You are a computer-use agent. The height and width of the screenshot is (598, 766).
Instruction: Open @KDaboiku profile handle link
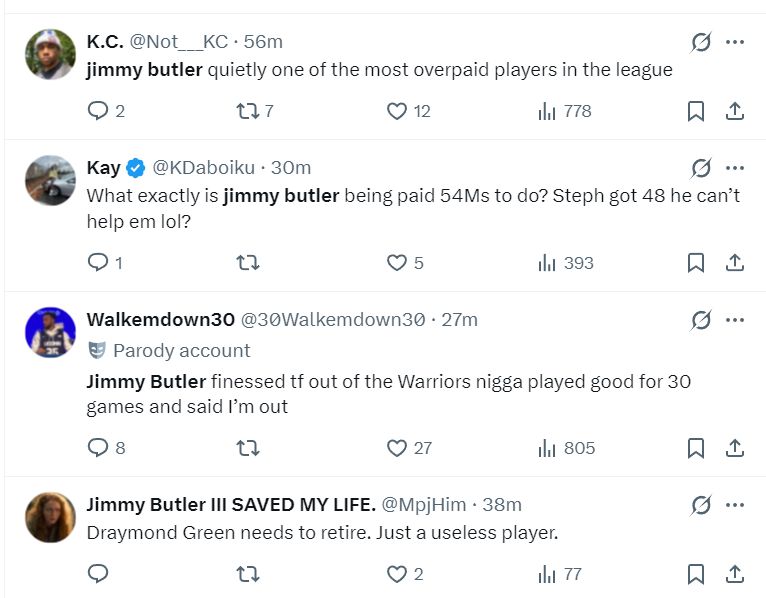tap(202, 167)
